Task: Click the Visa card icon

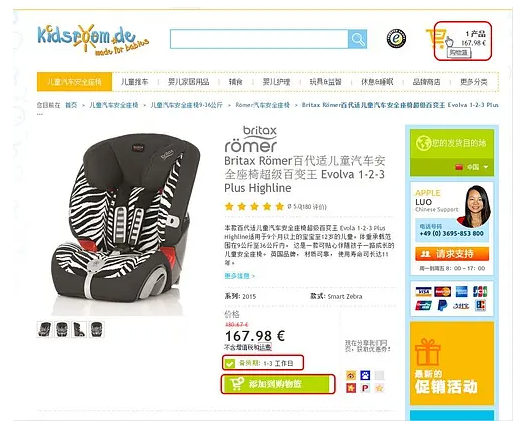Action: [423, 292]
